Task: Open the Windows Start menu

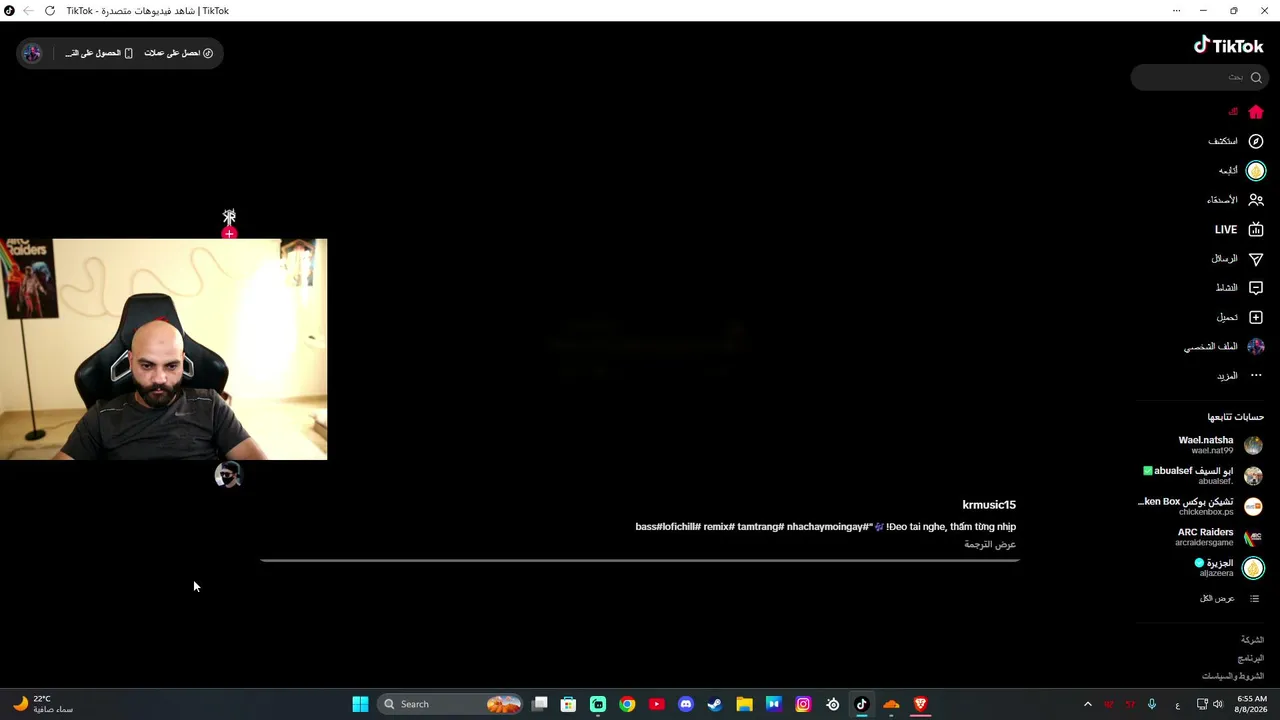Action: (360, 704)
